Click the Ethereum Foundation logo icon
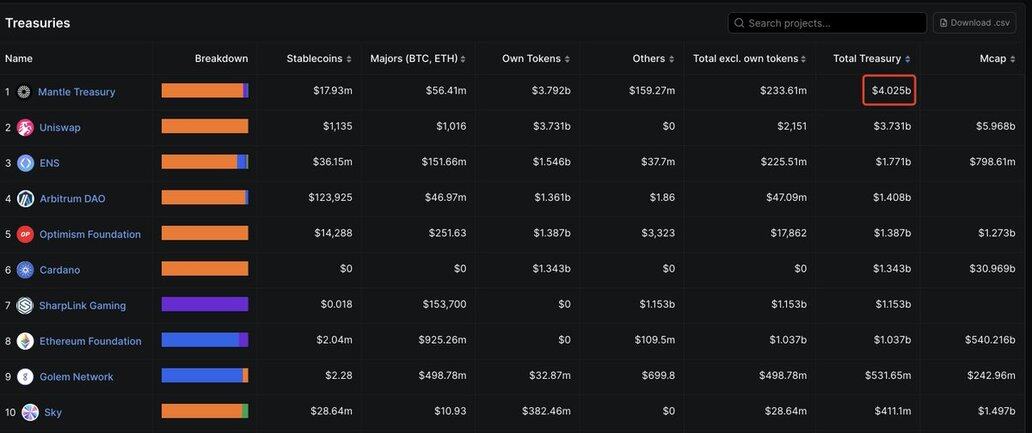Viewport: 1032px width, 433px height. [x=25, y=341]
